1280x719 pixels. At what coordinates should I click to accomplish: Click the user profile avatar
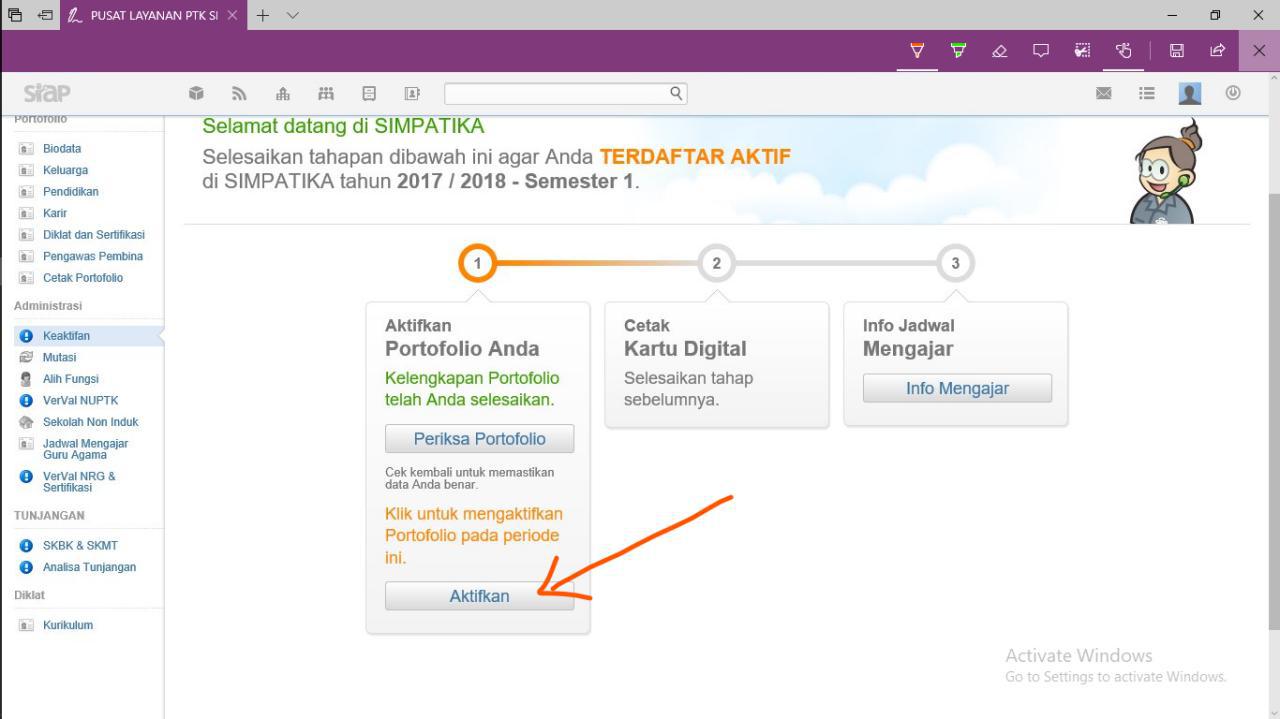tap(1190, 93)
